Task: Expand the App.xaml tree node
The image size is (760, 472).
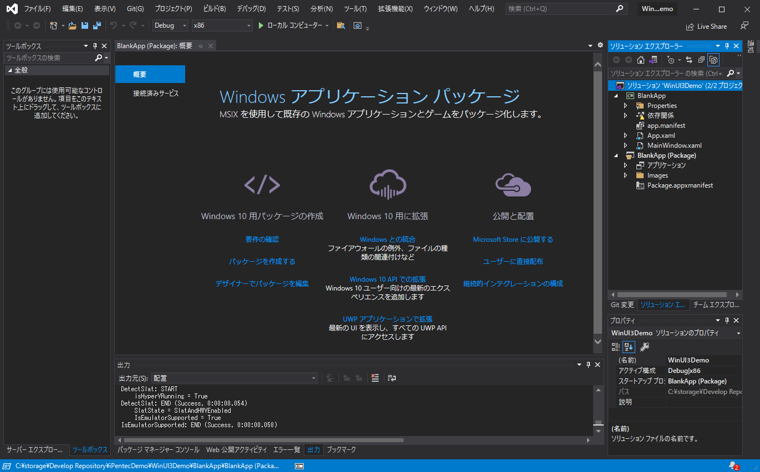Action: [x=625, y=136]
